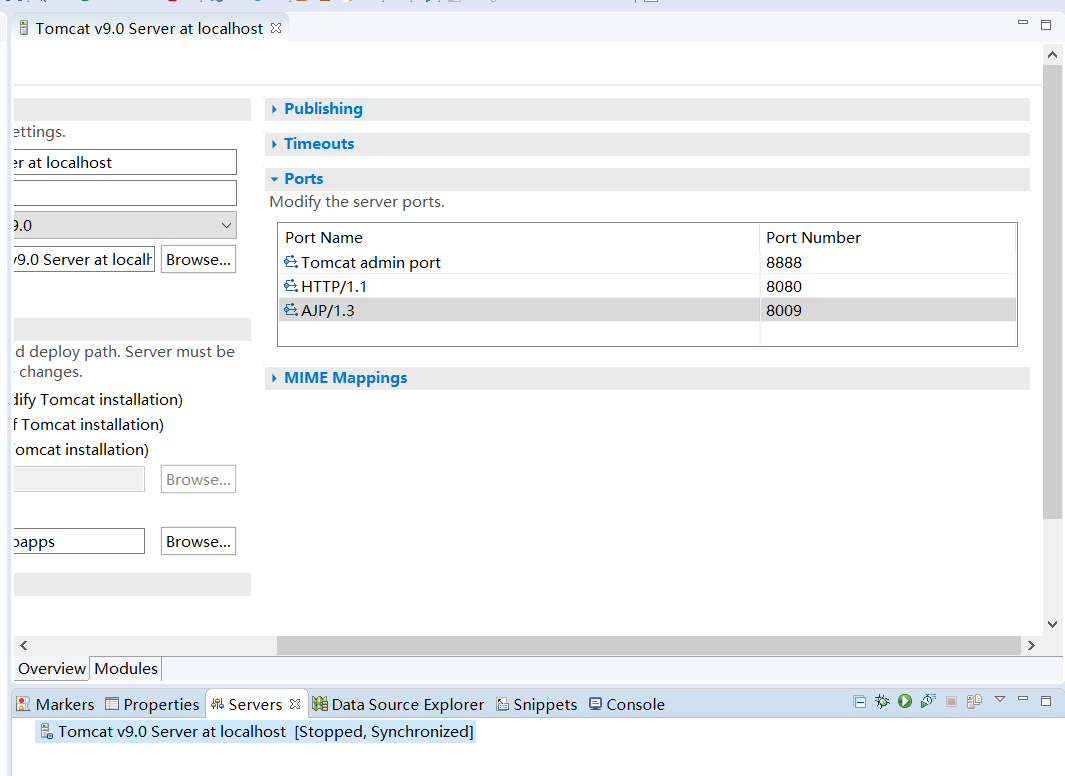Click the HTTP/1.1 port row icon

(291, 286)
